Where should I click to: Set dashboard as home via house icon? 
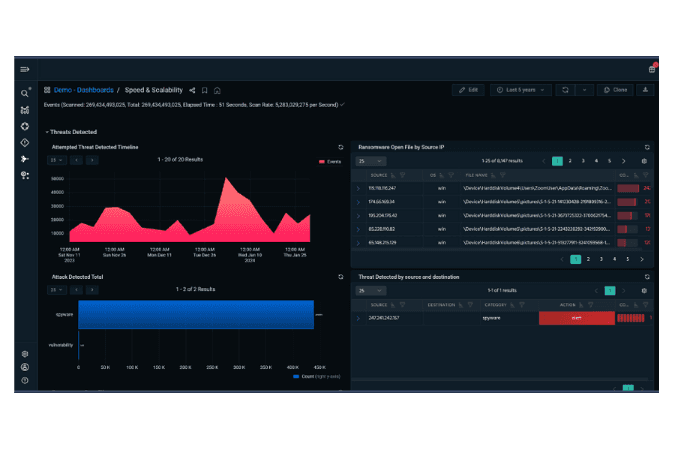[217, 90]
